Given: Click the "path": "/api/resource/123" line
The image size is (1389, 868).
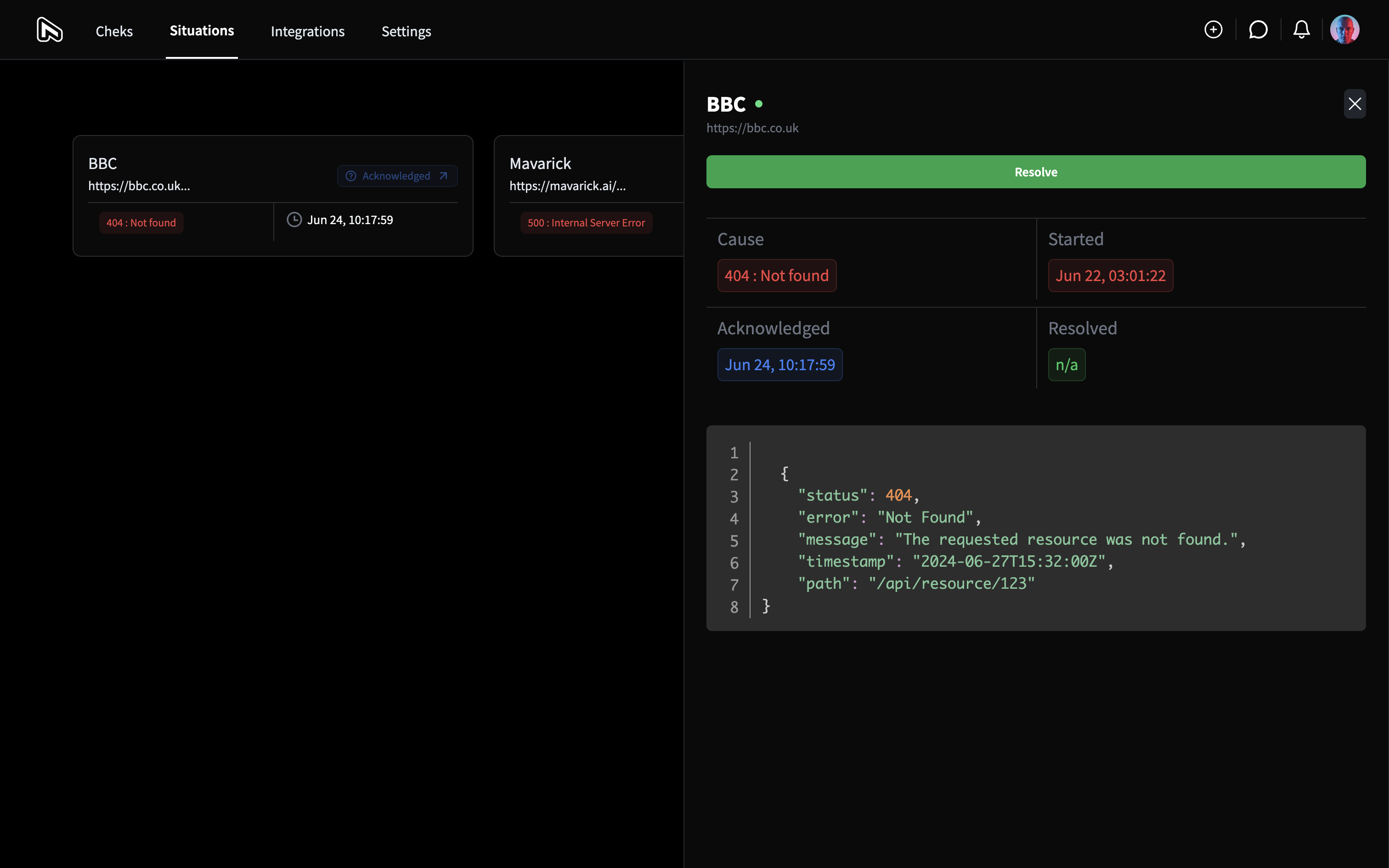Looking at the screenshot, I should 916,584.
